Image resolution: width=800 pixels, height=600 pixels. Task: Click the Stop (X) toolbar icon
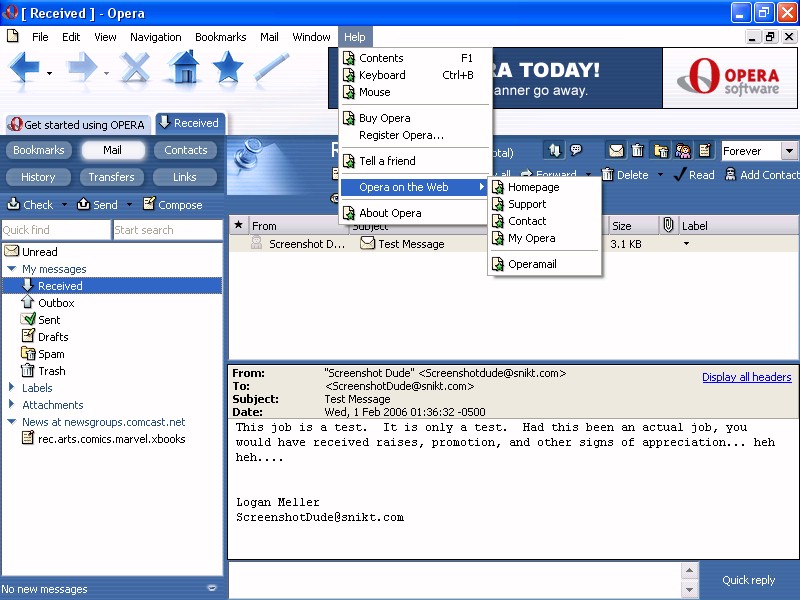pos(135,67)
